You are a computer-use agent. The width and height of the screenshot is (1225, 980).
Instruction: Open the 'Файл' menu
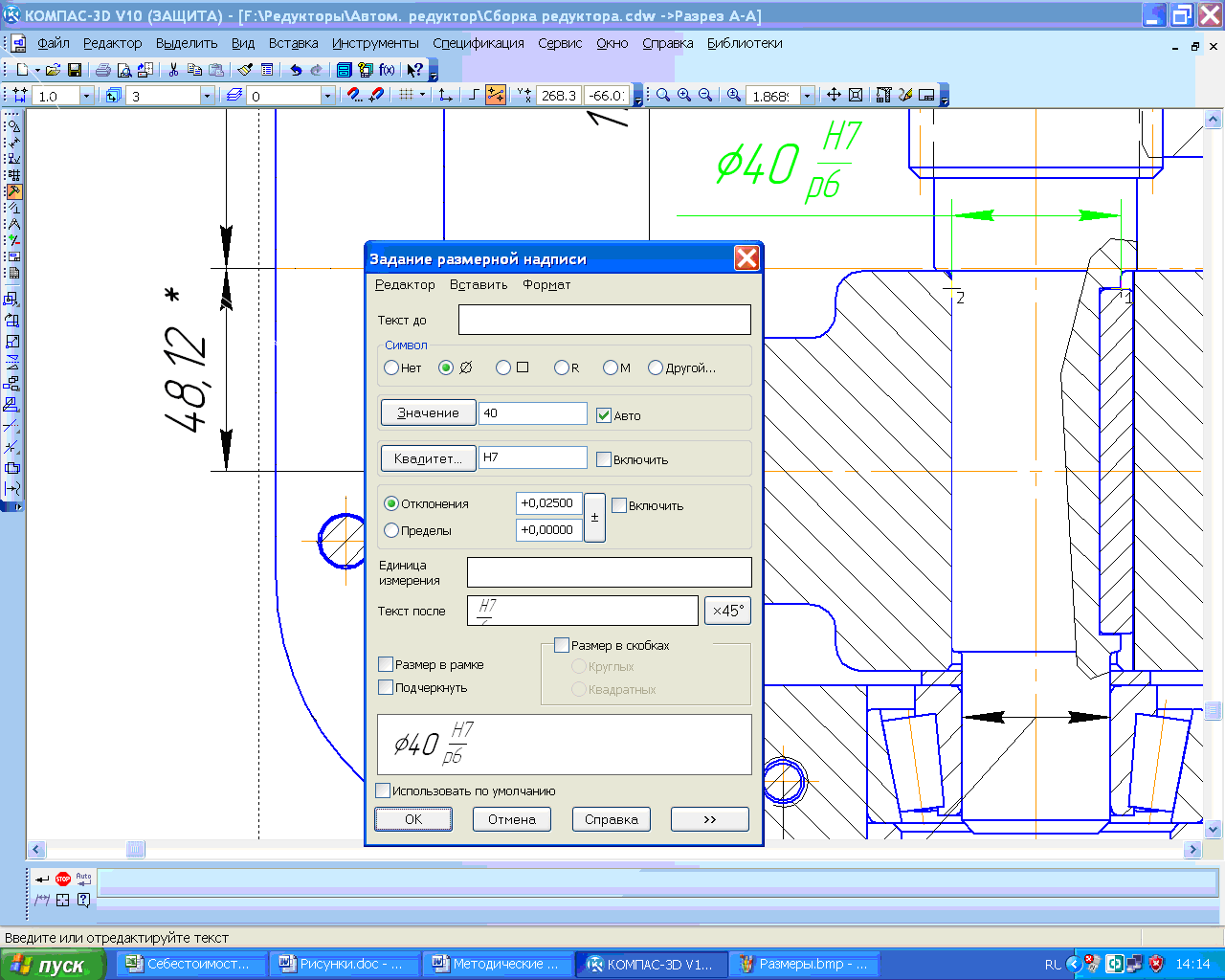(x=54, y=43)
